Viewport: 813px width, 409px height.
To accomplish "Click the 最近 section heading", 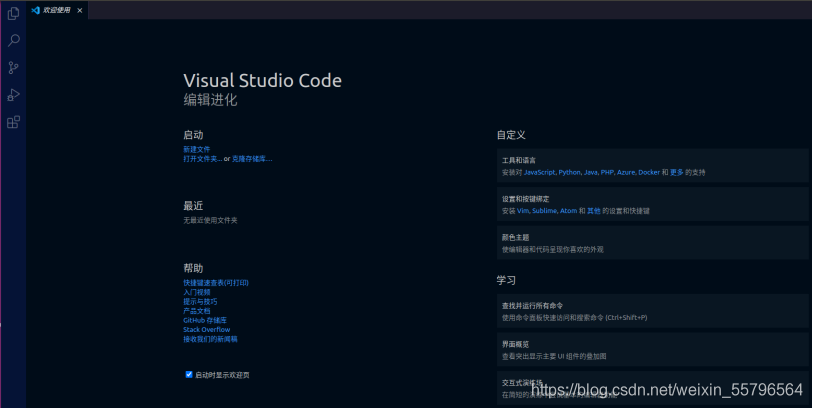I will [x=193, y=206].
